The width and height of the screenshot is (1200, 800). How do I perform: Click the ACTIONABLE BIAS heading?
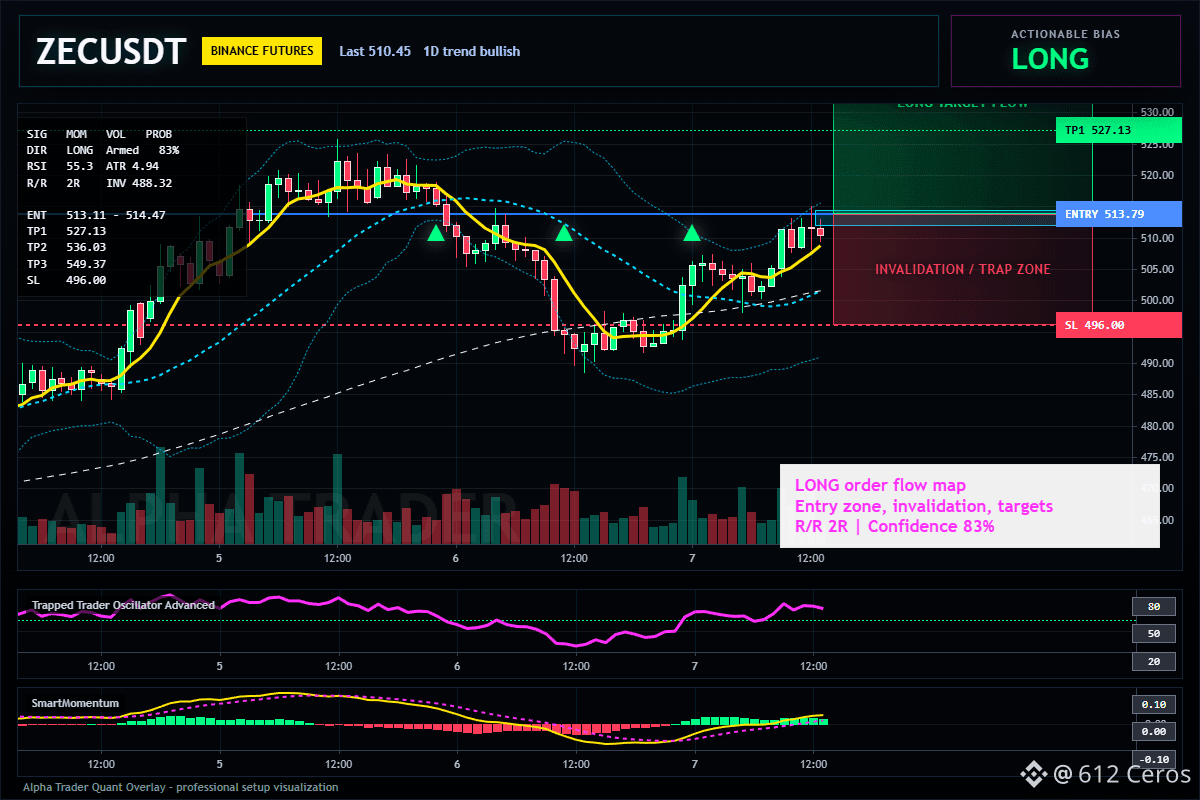tap(1065, 34)
